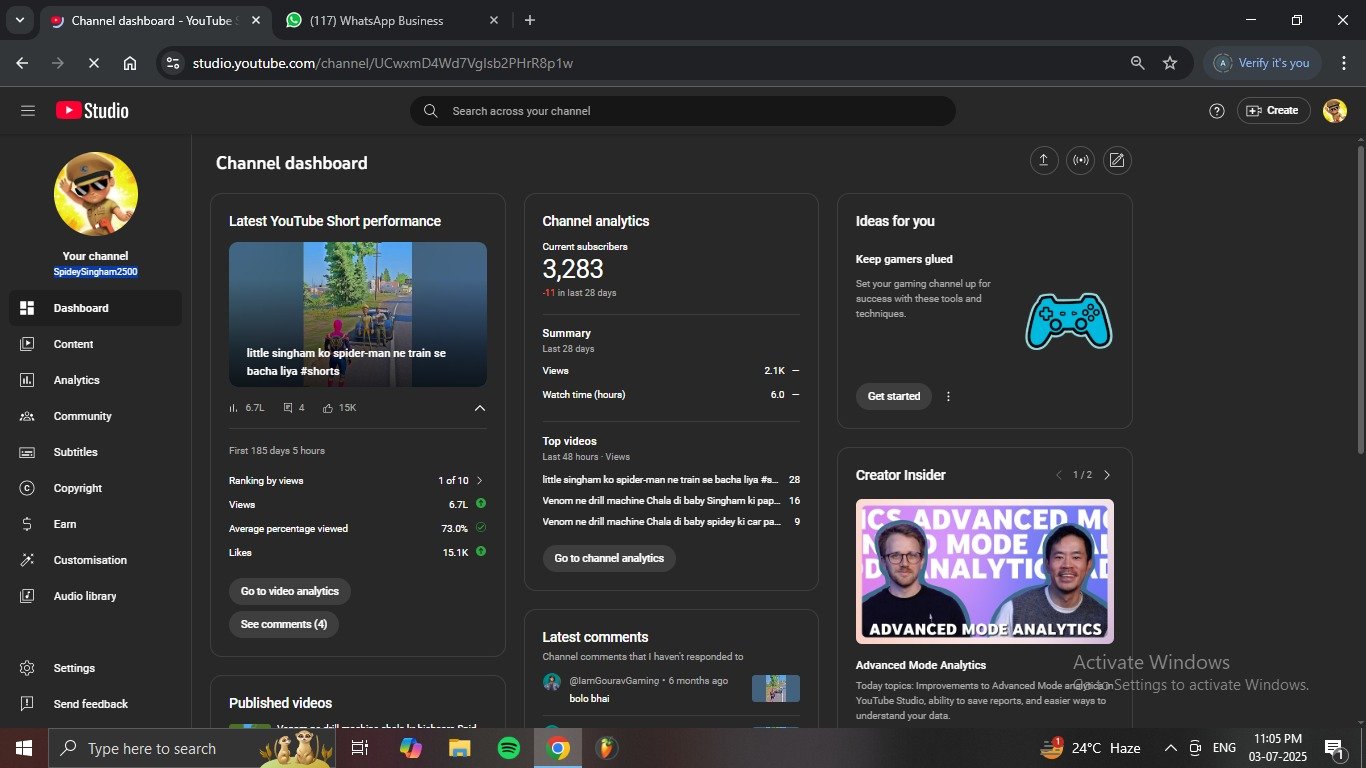
Task: Click the current subscribers count 3,283
Action: 573,268
